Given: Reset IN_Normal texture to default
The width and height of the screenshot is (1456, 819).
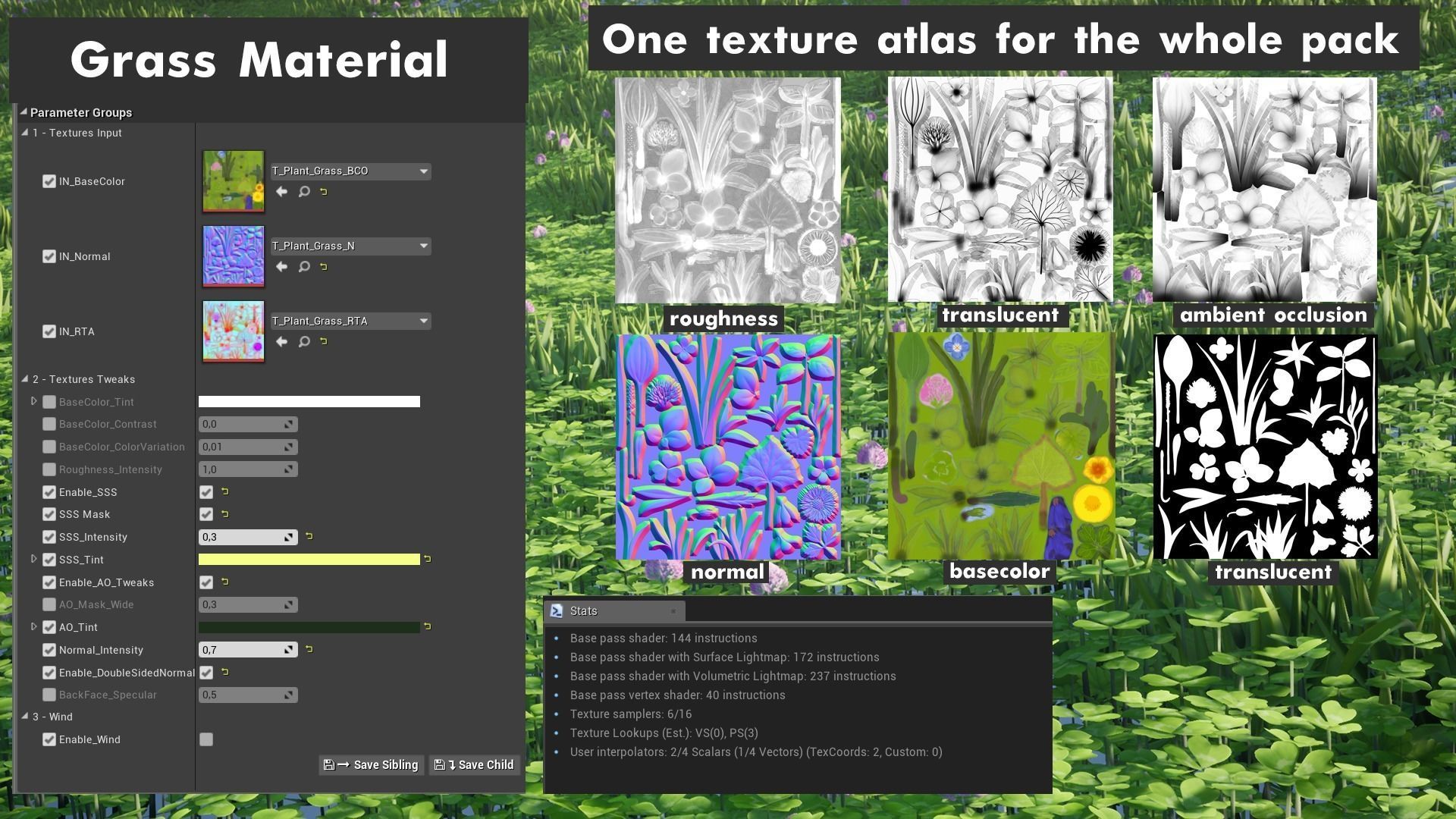Looking at the screenshot, I should [x=324, y=267].
